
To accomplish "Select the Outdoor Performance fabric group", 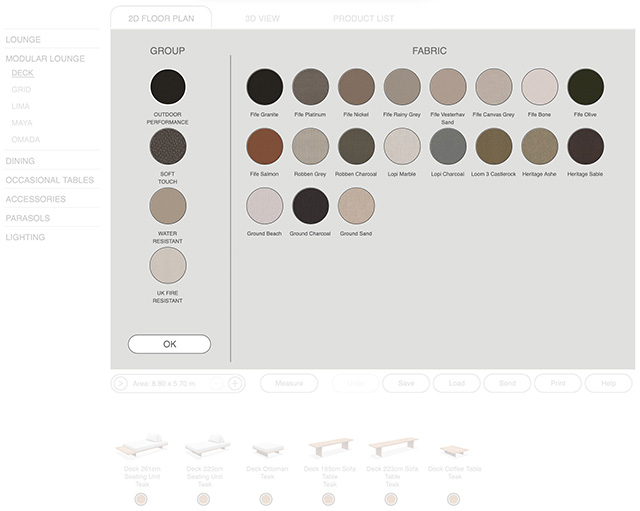I will pos(168,87).
